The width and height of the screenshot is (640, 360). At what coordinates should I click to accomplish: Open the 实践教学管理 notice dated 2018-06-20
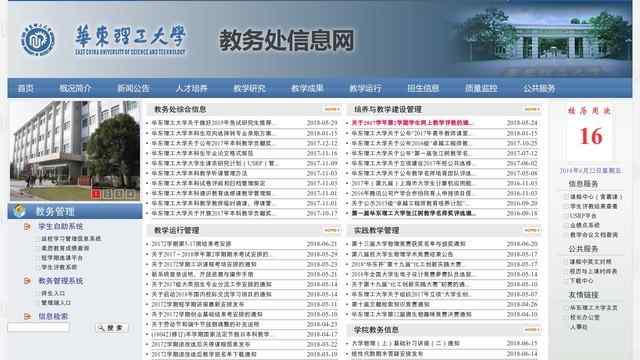[409, 244]
